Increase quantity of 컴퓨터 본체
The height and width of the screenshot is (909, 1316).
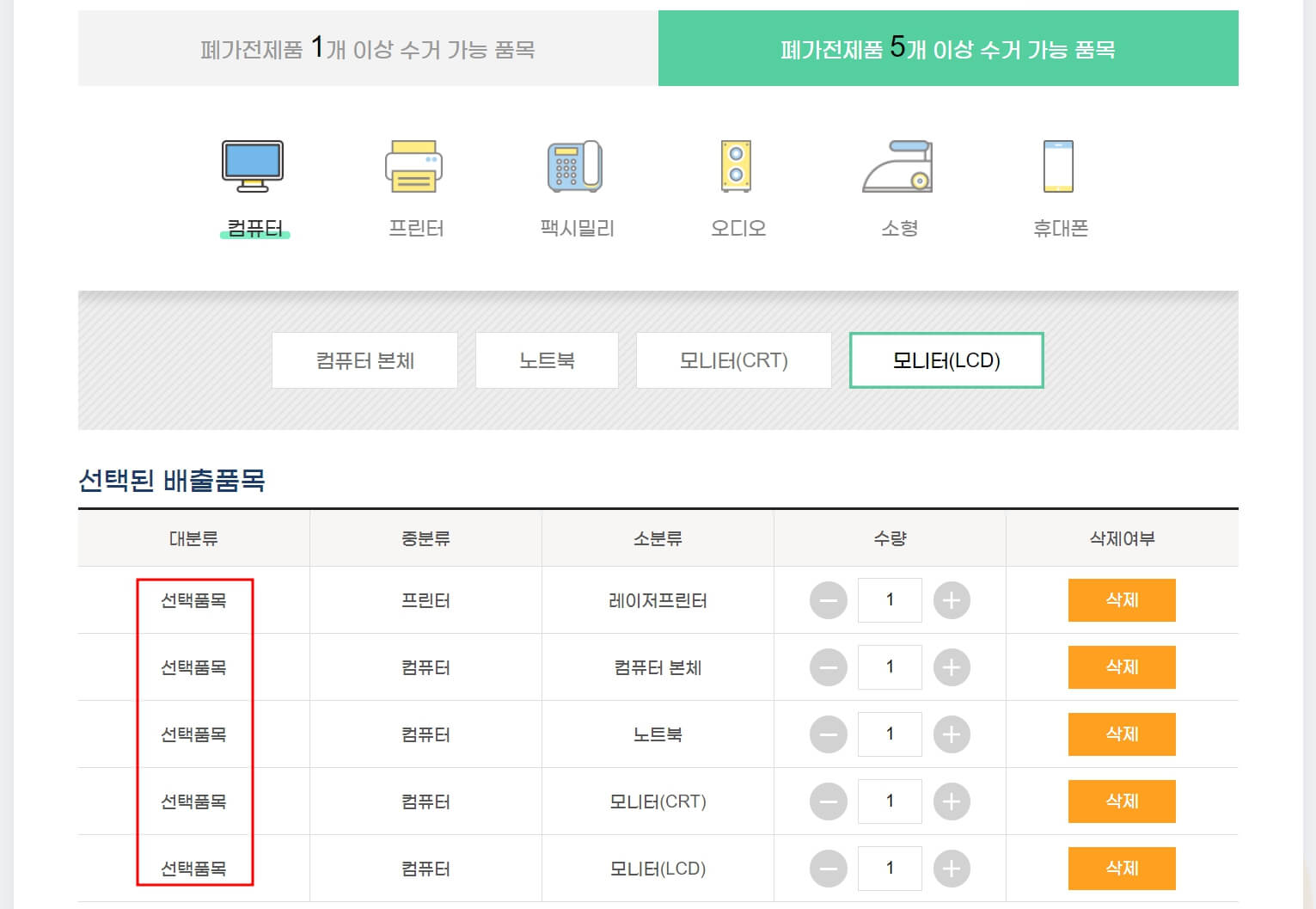pos(952,667)
